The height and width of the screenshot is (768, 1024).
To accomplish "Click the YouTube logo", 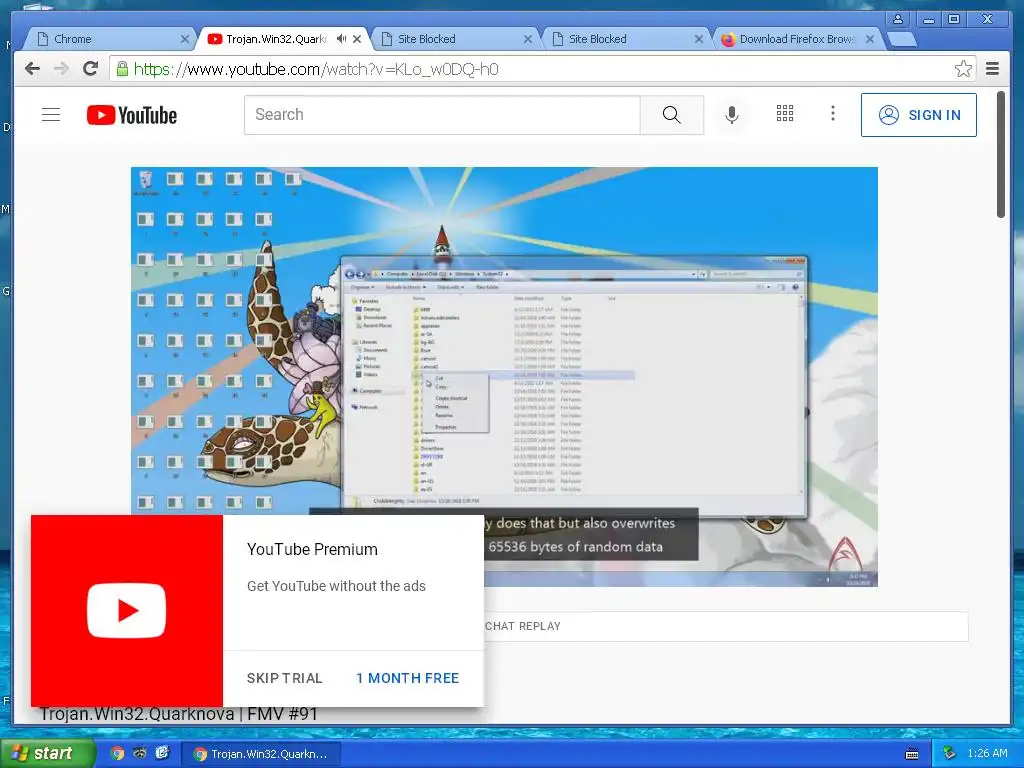I will click(x=131, y=115).
